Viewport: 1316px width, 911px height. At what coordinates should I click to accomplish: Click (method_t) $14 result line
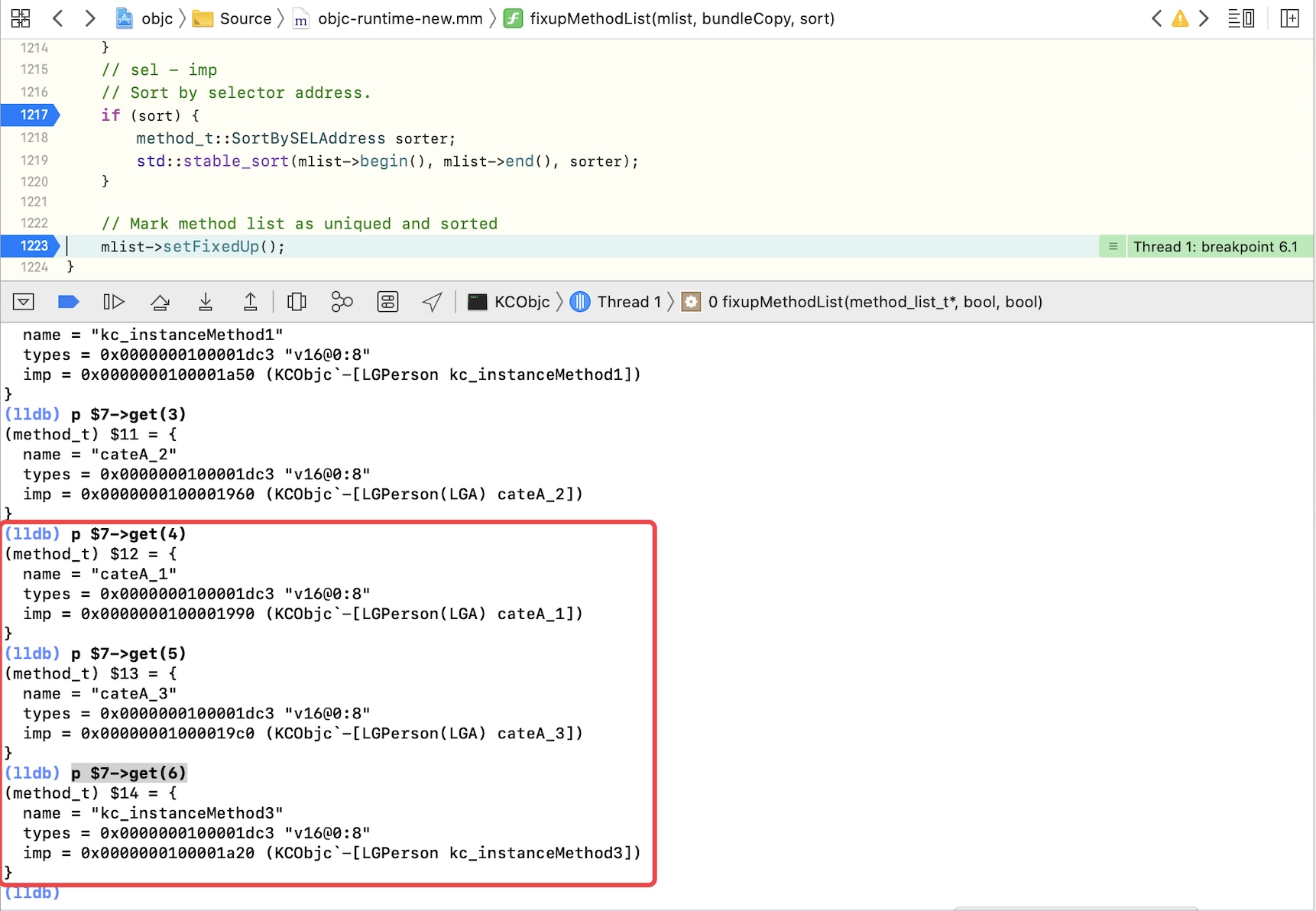pyautogui.click(x=91, y=793)
